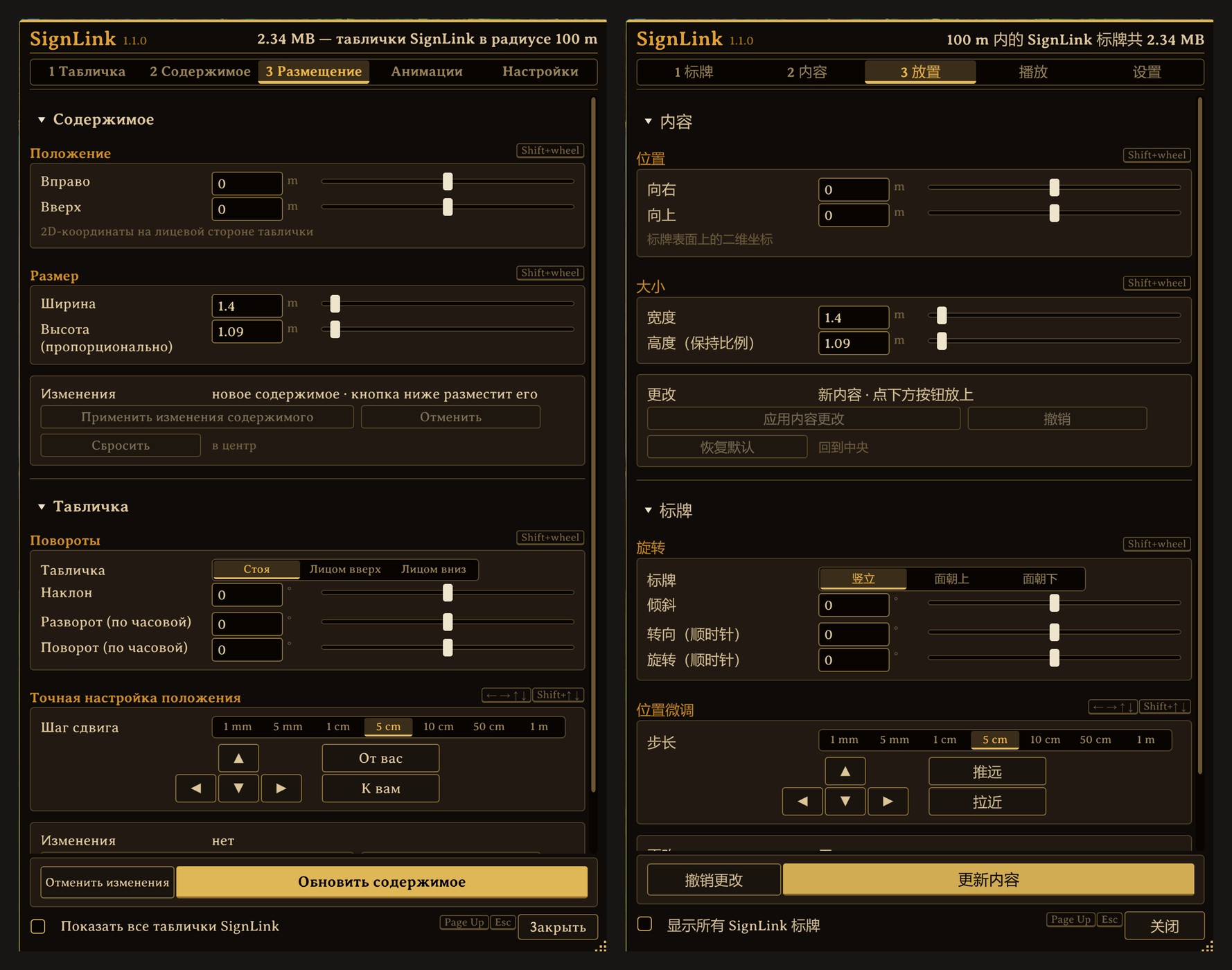The height and width of the screenshot is (970, 1232).
Task: Click the down arrow nudge button in Russian panel
Action: [x=238, y=788]
